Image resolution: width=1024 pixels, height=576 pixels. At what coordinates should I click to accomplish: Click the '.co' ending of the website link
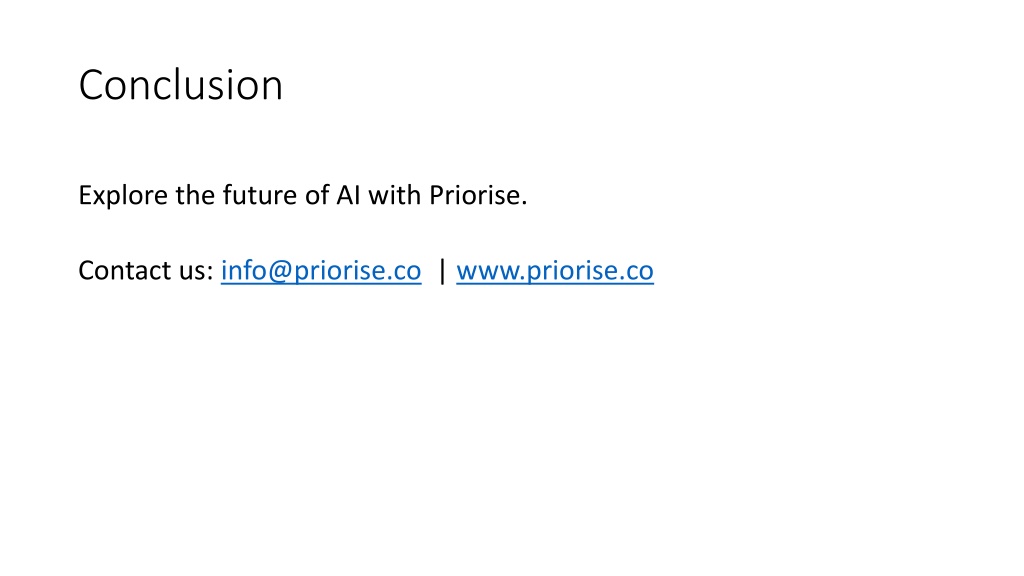[x=634, y=272]
